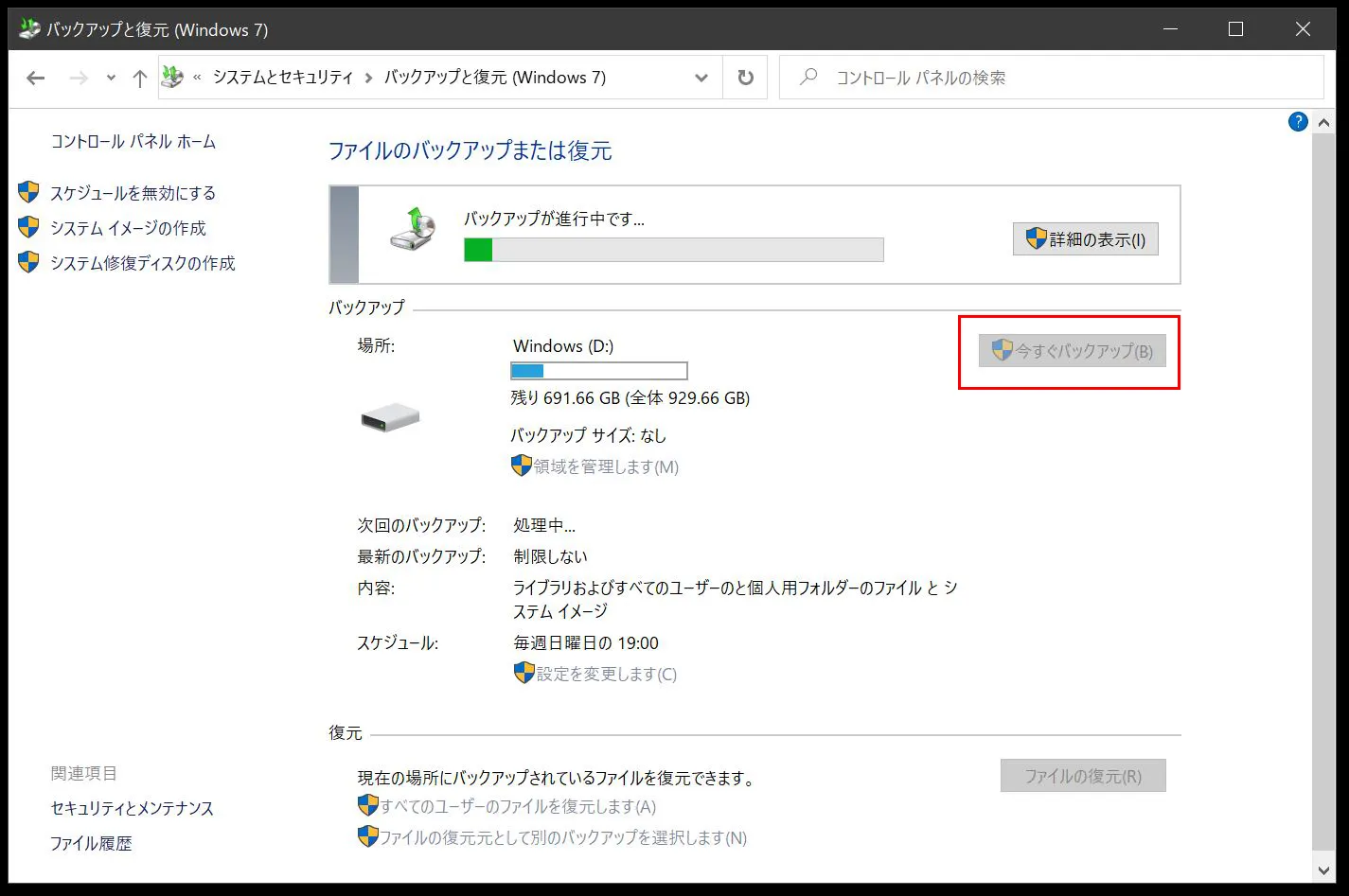The image size is (1349, 896).
Task: Select バックアップと復元 (Windows 7) breadcrumb
Action: click(495, 78)
